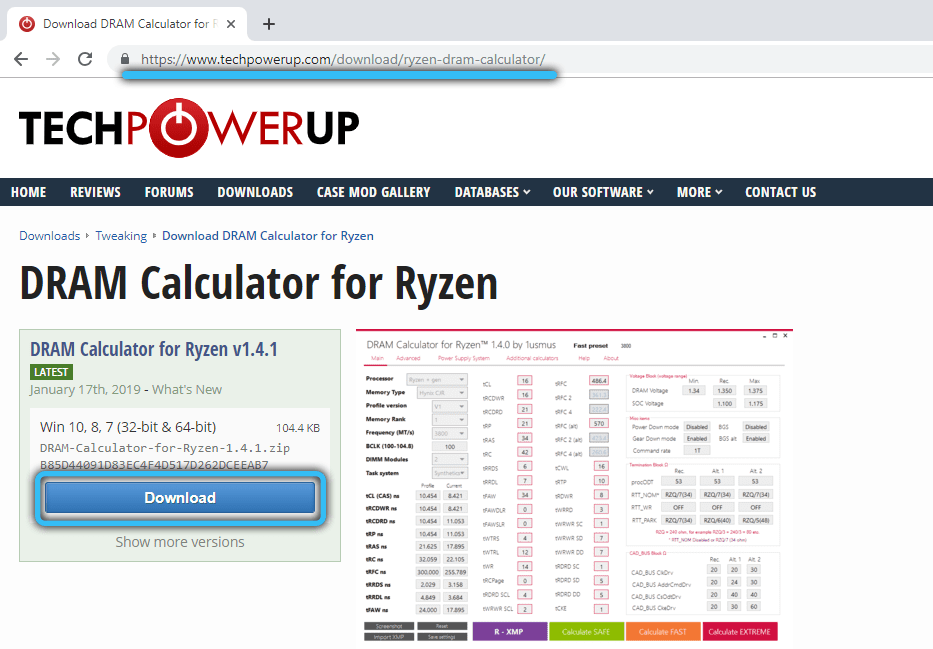Toggle Gear Down mode to Enabled
933x649 pixels.
pyautogui.click(x=697, y=438)
